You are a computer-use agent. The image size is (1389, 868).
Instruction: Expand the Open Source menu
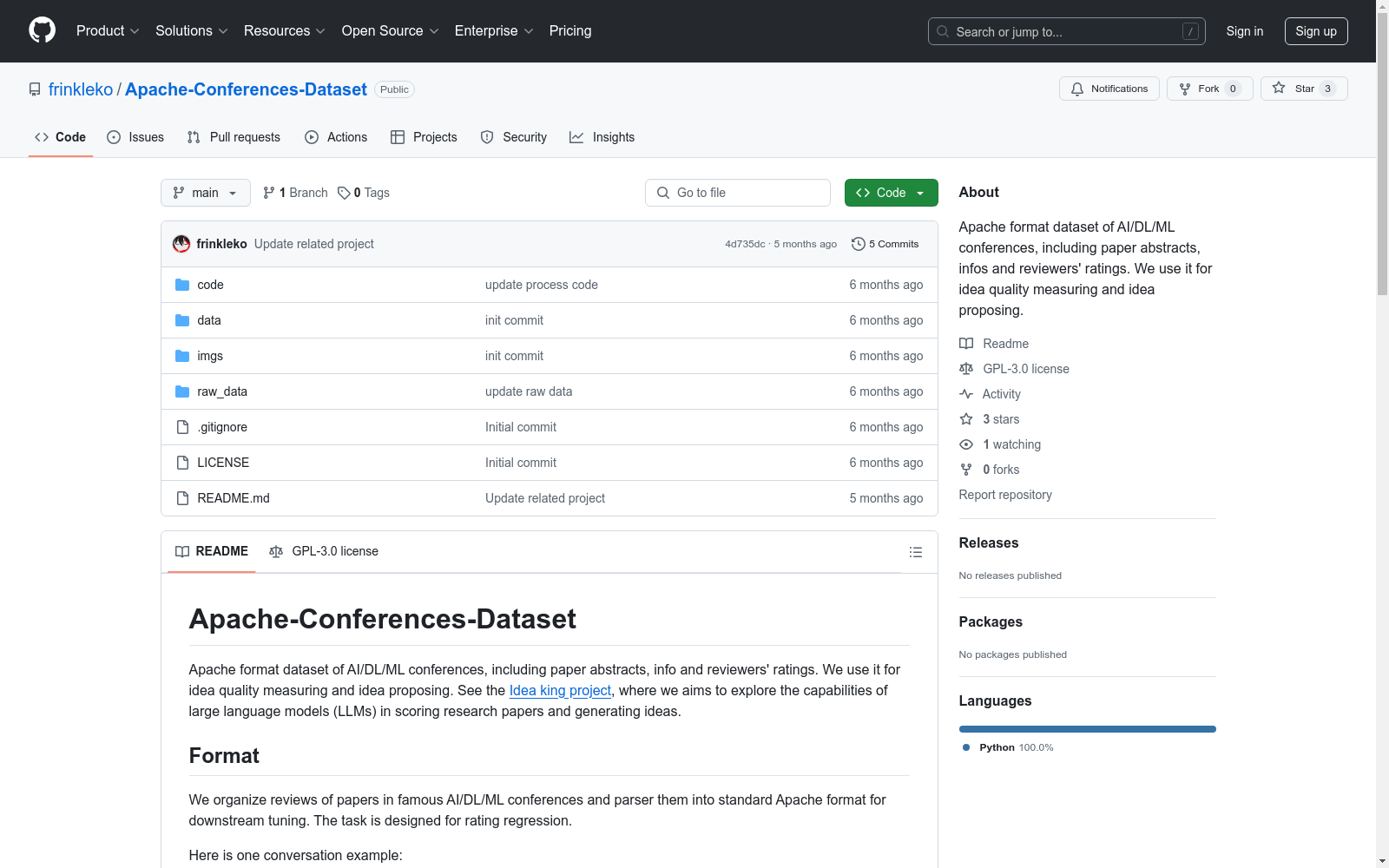pyautogui.click(x=391, y=30)
